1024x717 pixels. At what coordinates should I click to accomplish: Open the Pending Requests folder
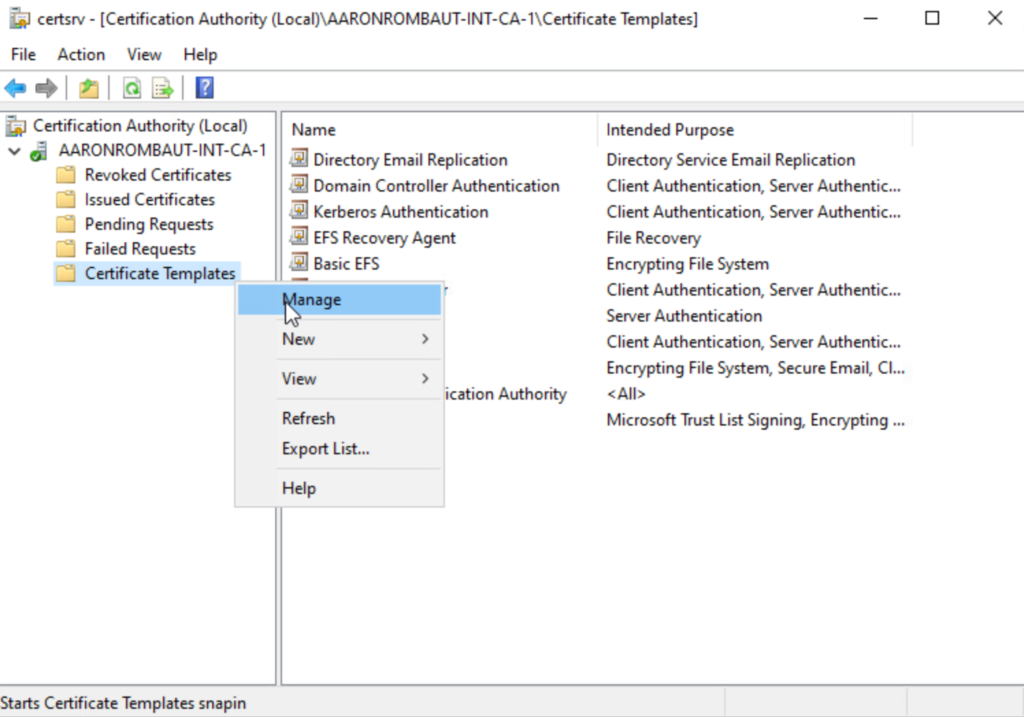point(148,225)
